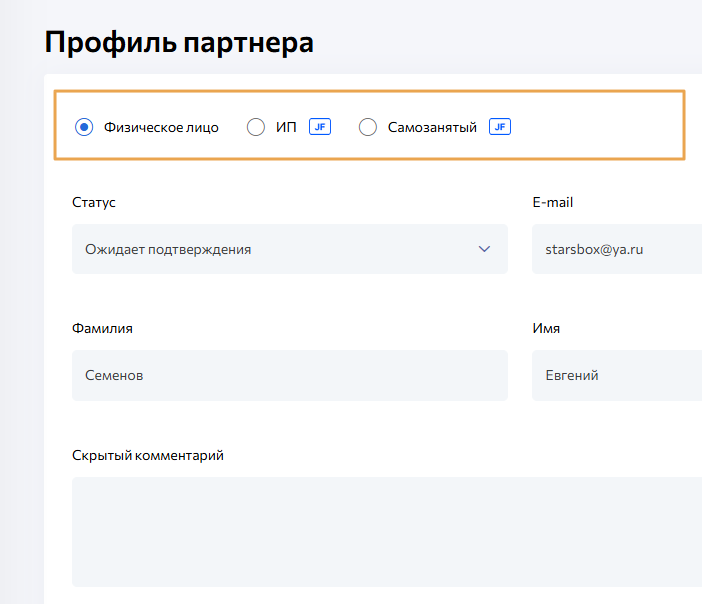Click the Фамилия field label

point(102,328)
